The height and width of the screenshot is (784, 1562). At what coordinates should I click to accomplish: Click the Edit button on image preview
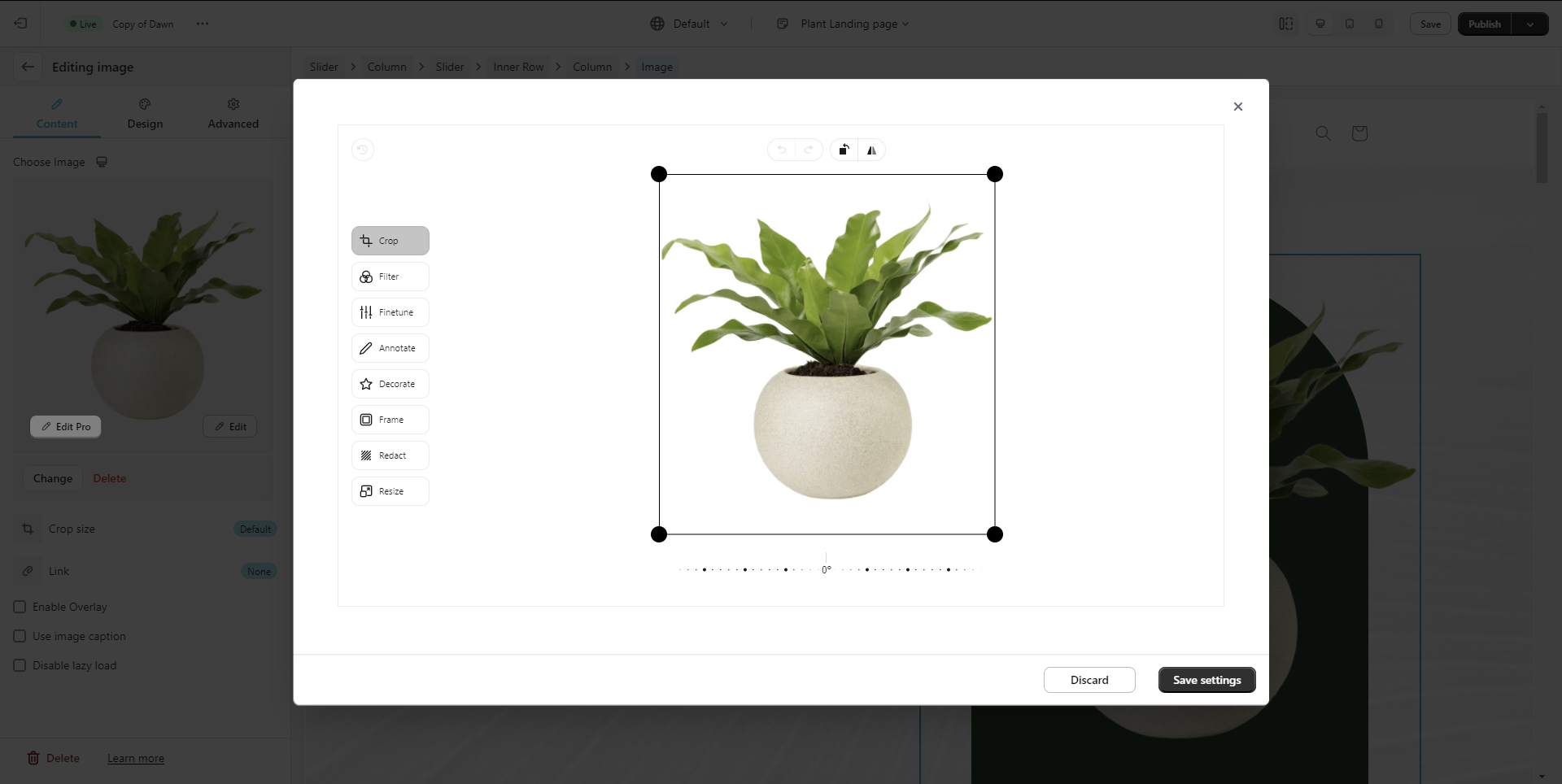point(230,426)
